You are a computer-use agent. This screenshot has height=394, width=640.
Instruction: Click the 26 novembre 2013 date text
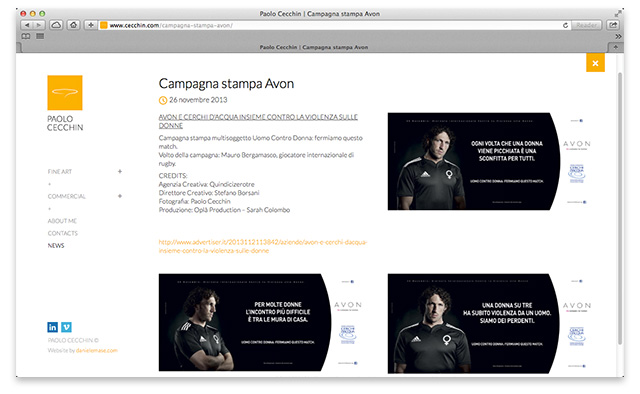tap(198, 100)
